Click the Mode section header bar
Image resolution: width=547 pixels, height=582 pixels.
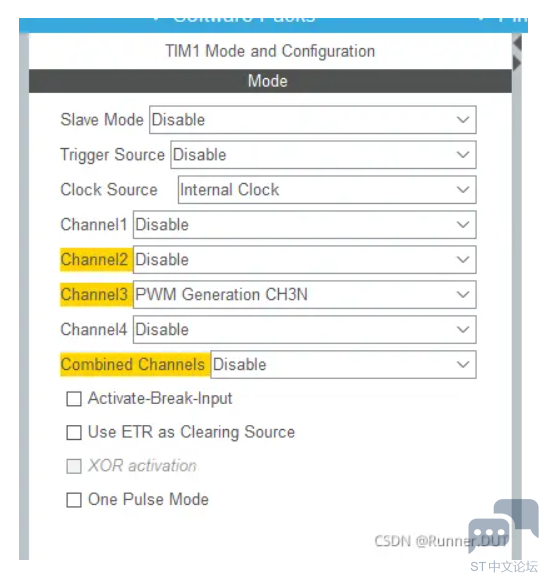[x=270, y=81]
